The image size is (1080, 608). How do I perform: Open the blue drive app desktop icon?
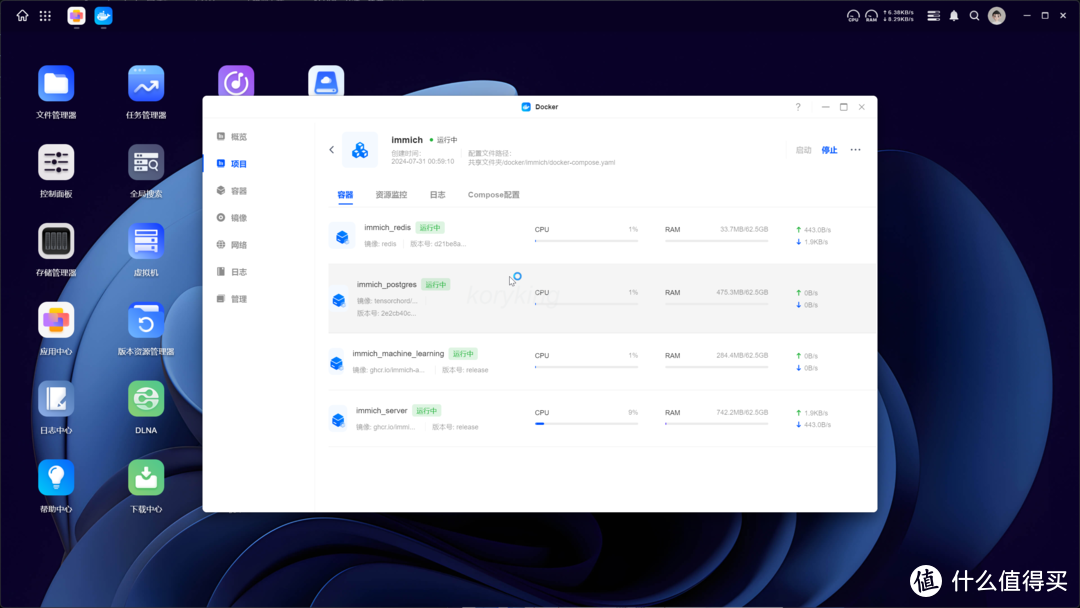(x=326, y=81)
